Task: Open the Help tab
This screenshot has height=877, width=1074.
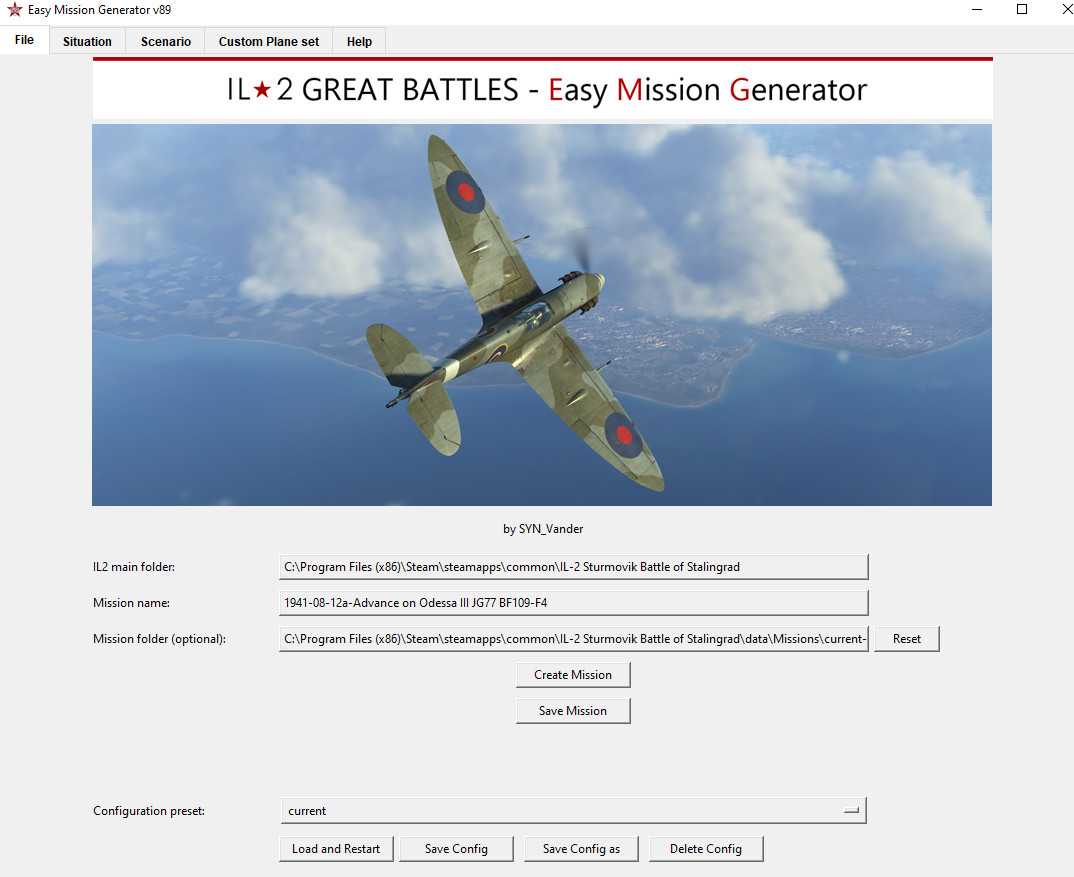Action: tap(359, 41)
